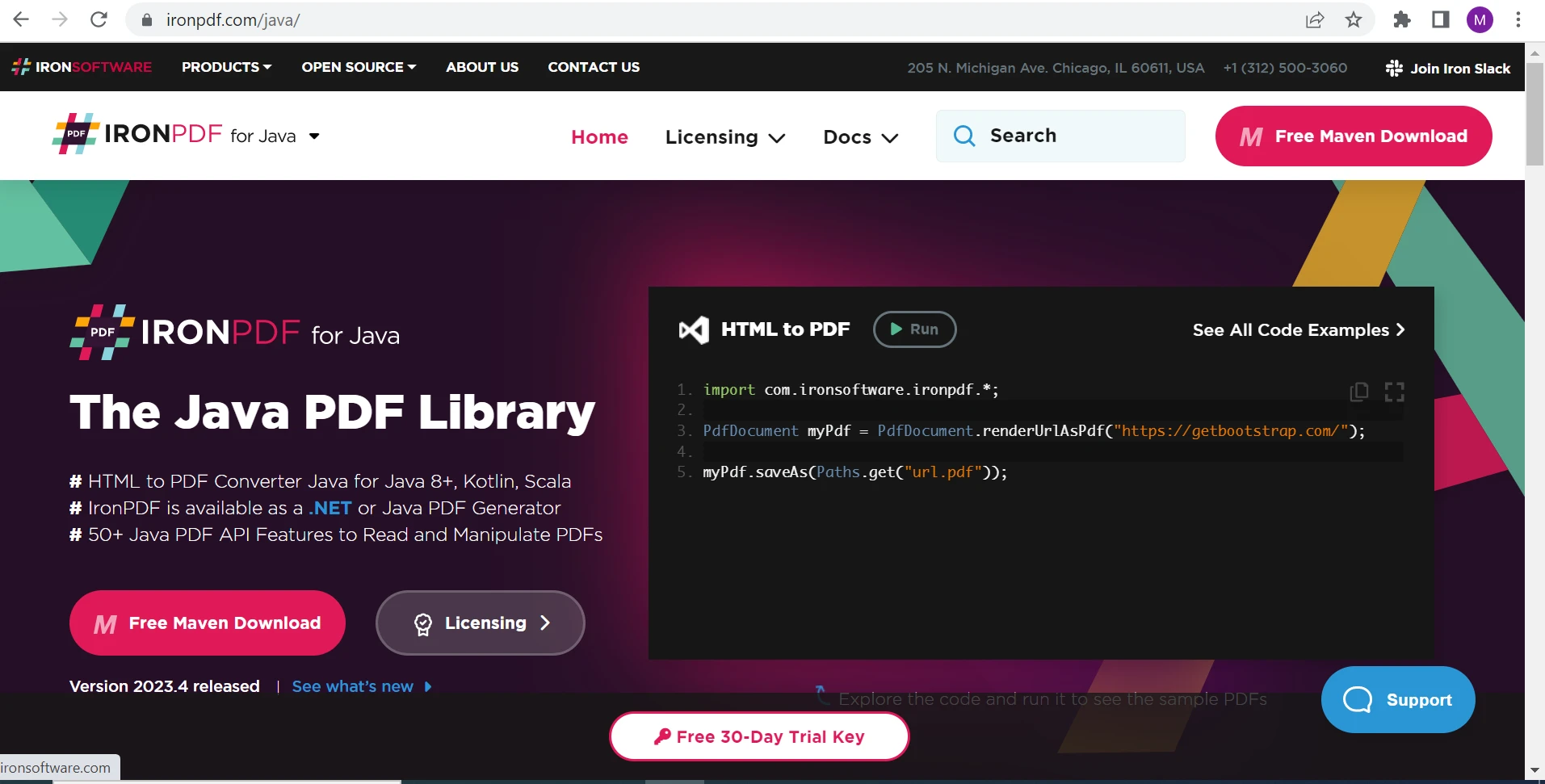Click the address text 205 N. Michigan Ave.
This screenshot has width=1545, height=784.
click(x=1056, y=68)
